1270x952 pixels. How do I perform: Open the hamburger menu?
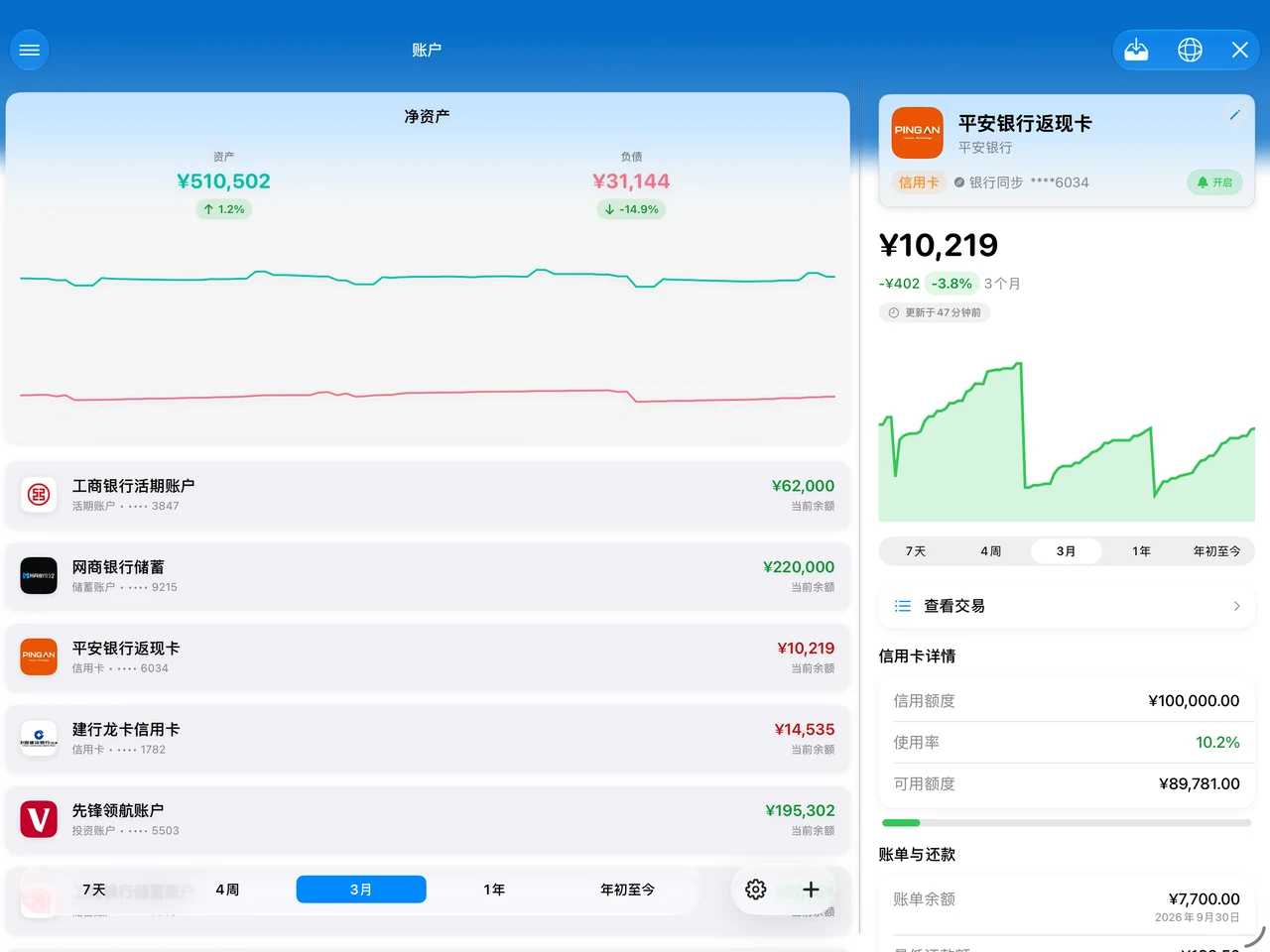coord(30,50)
